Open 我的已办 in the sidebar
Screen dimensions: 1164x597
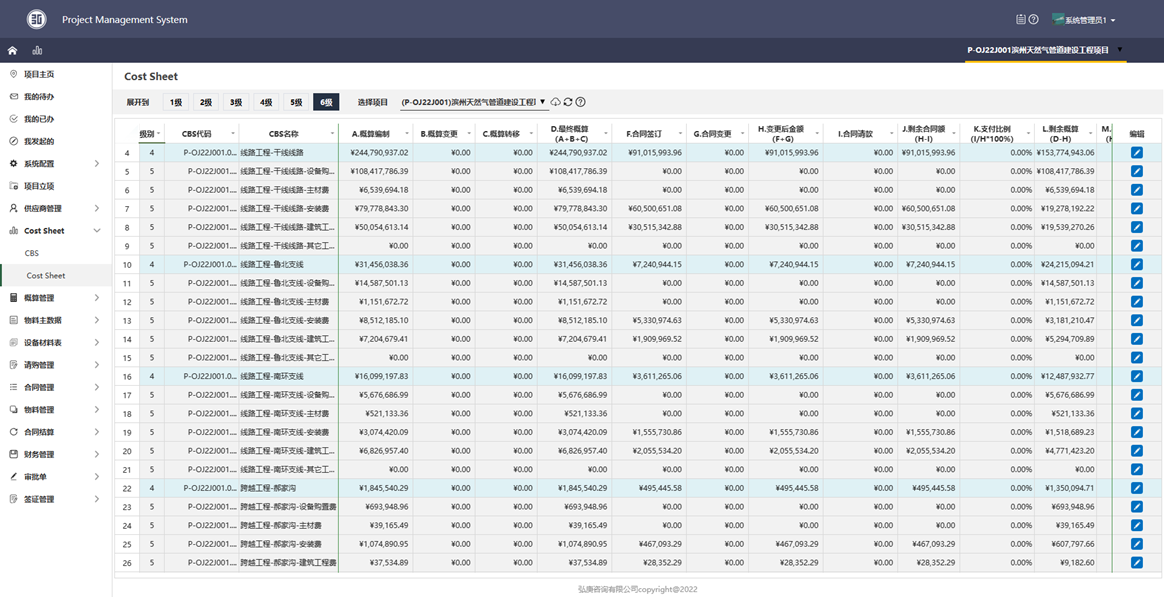56,119
